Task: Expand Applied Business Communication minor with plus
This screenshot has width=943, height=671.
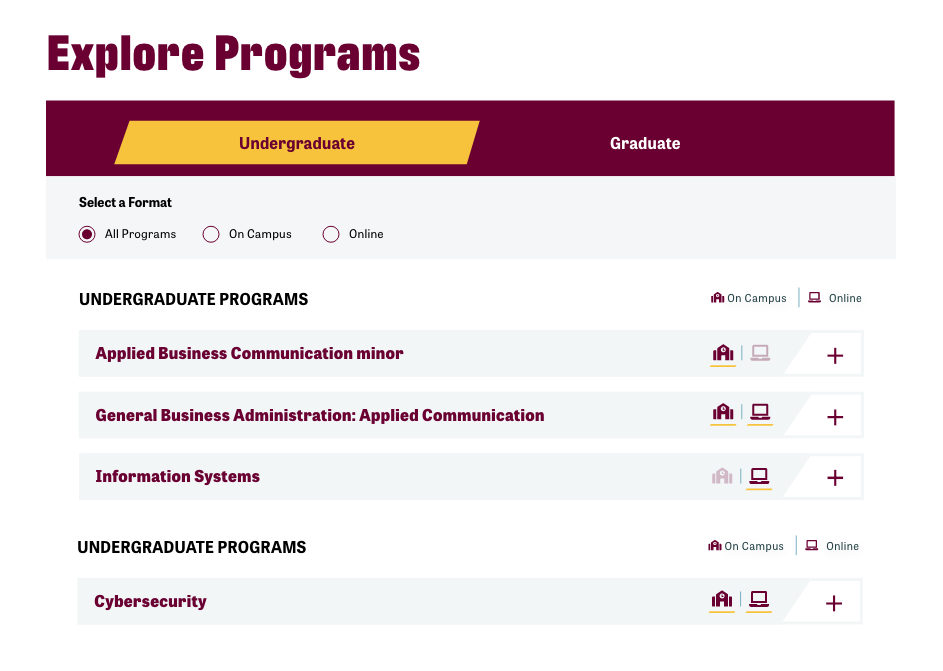Action: tap(835, 355)
